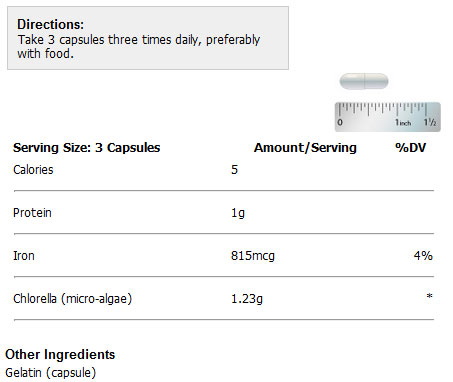
Task: Select the Protein row label
Action: [32, 213]
